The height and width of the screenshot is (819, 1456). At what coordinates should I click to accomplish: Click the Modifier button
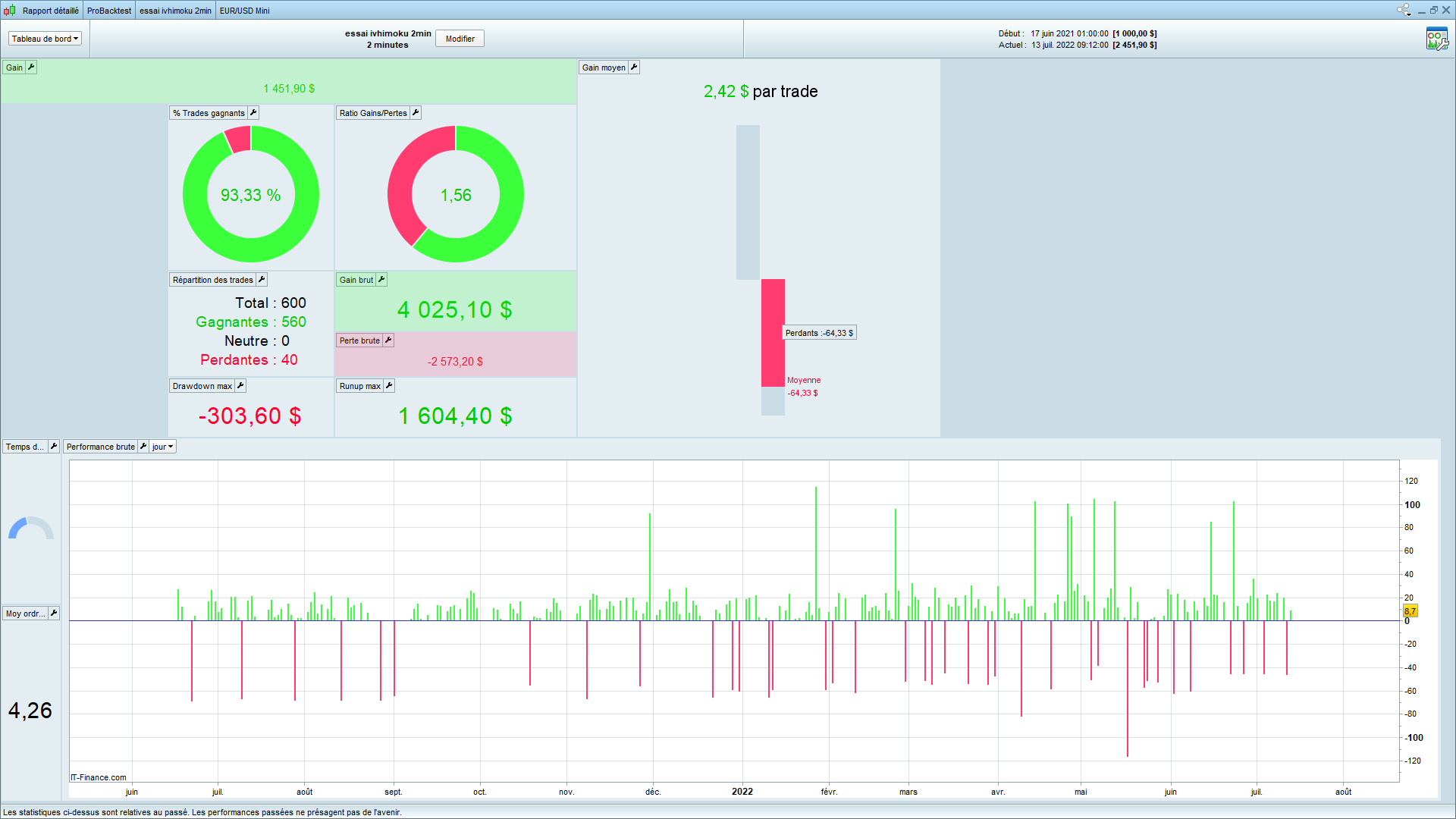[460, 39]
